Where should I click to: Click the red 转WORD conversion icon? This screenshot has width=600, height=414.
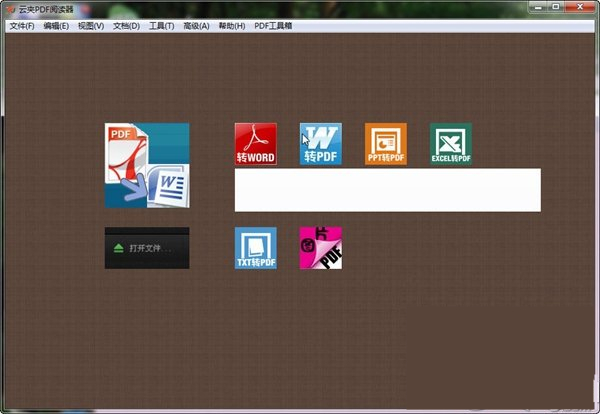point(255,144)
